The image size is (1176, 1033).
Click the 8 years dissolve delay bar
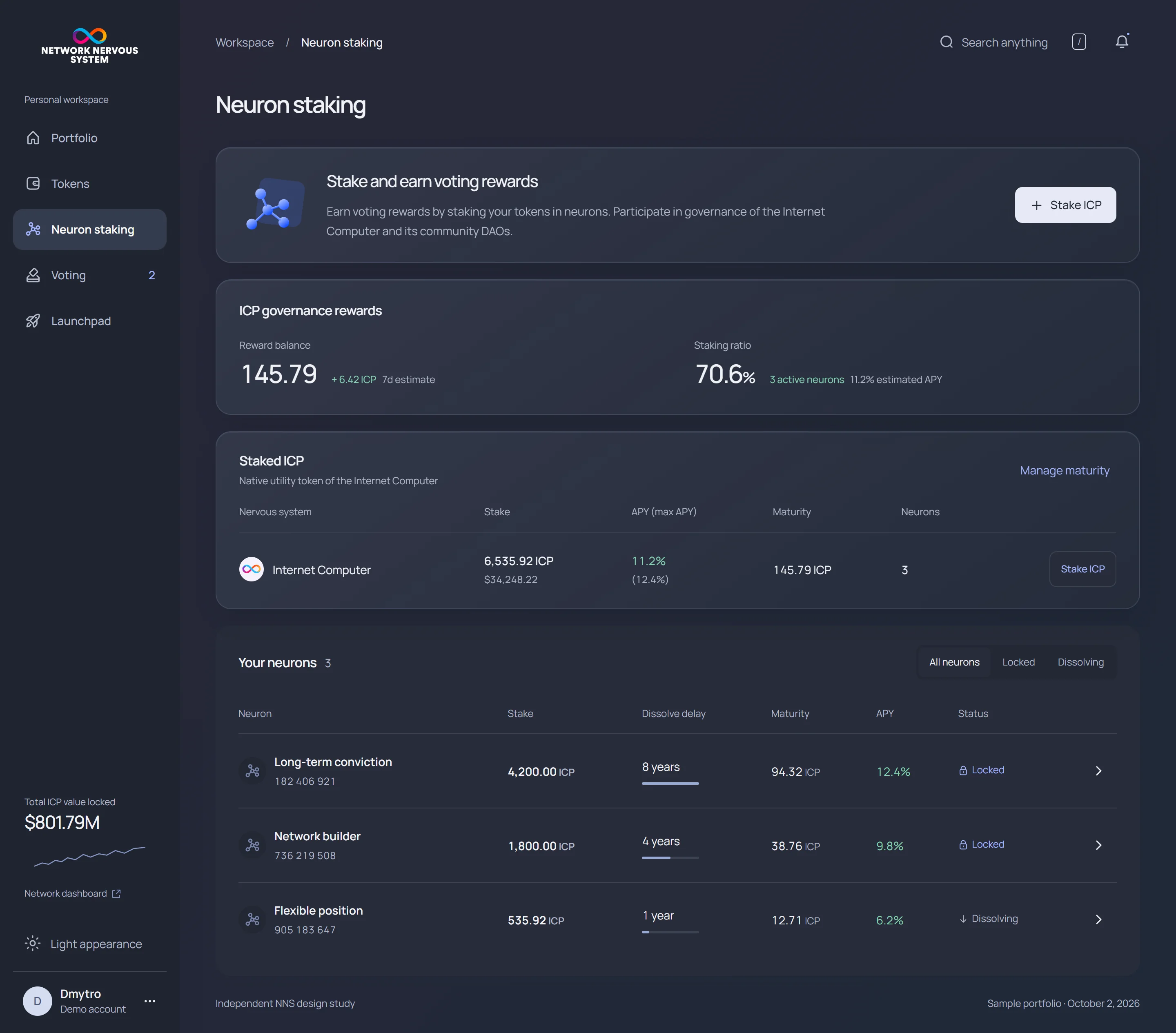[x=670, y=784]
